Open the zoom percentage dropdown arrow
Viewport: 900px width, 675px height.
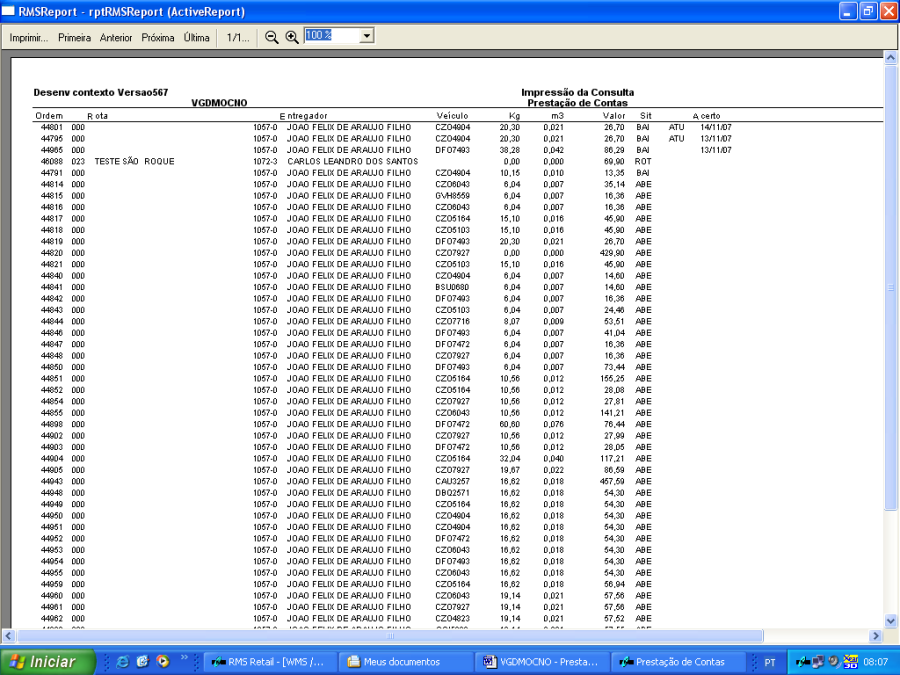click(x=367, y=36)
